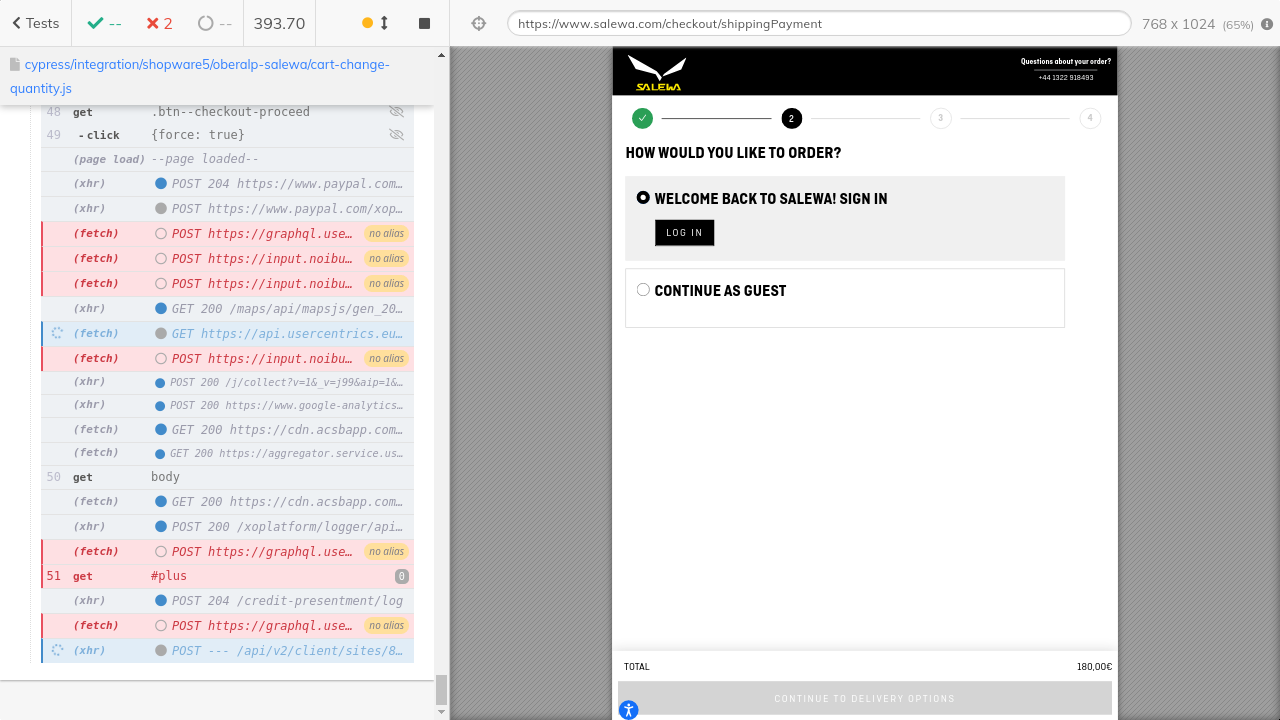Select the Welcome Back sign in radio
The image size is (1280, 720).
coord(643,198)
